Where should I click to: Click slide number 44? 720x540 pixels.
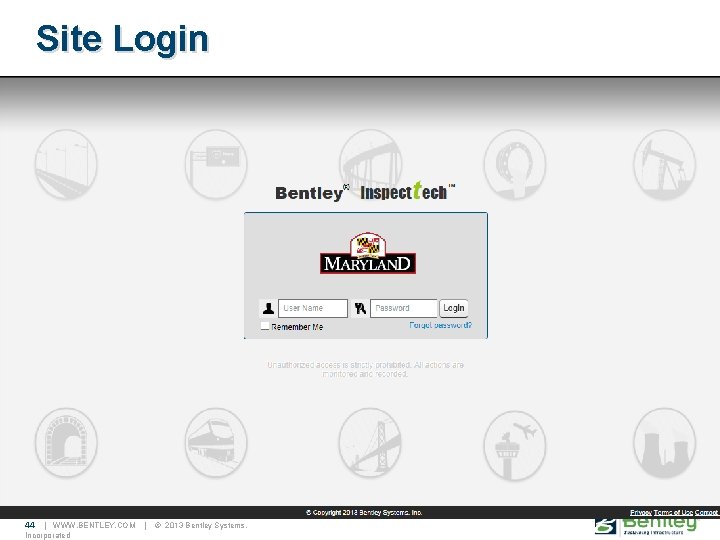click(x=30, y=525)
